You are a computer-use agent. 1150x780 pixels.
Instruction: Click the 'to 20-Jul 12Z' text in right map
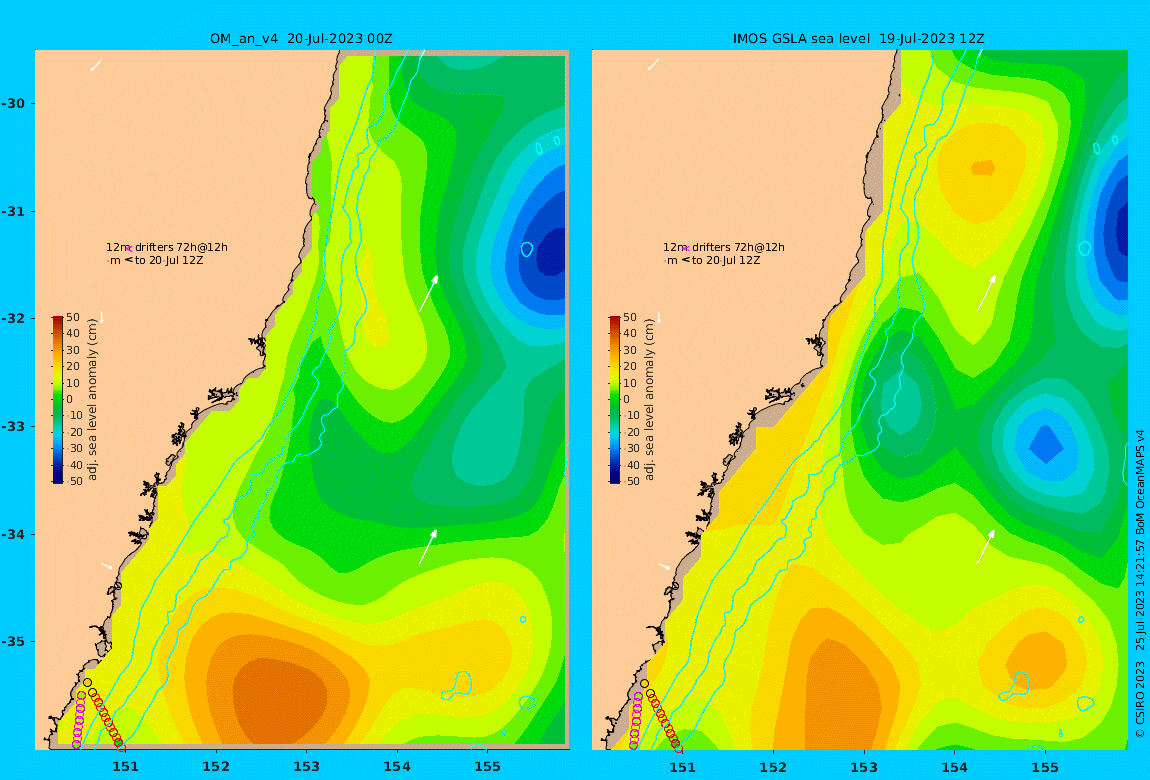(726, 260)
